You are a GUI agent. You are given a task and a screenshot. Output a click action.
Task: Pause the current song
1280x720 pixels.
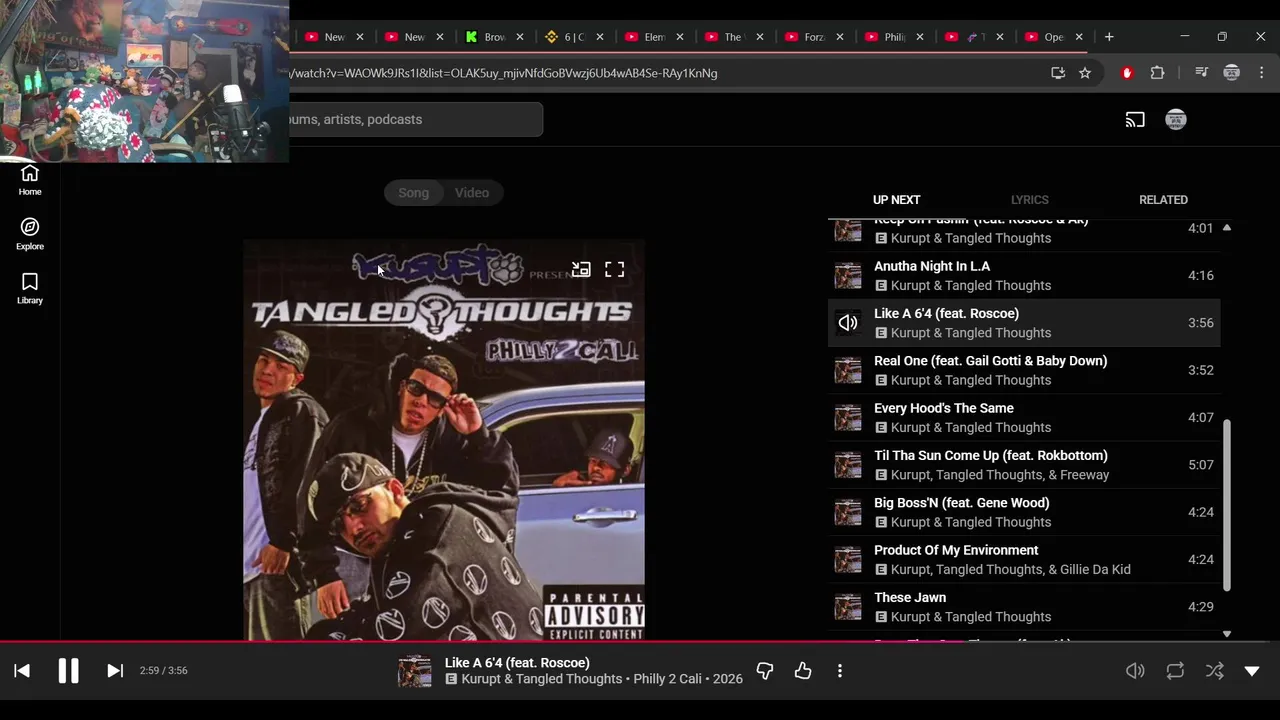click(68, 671)
